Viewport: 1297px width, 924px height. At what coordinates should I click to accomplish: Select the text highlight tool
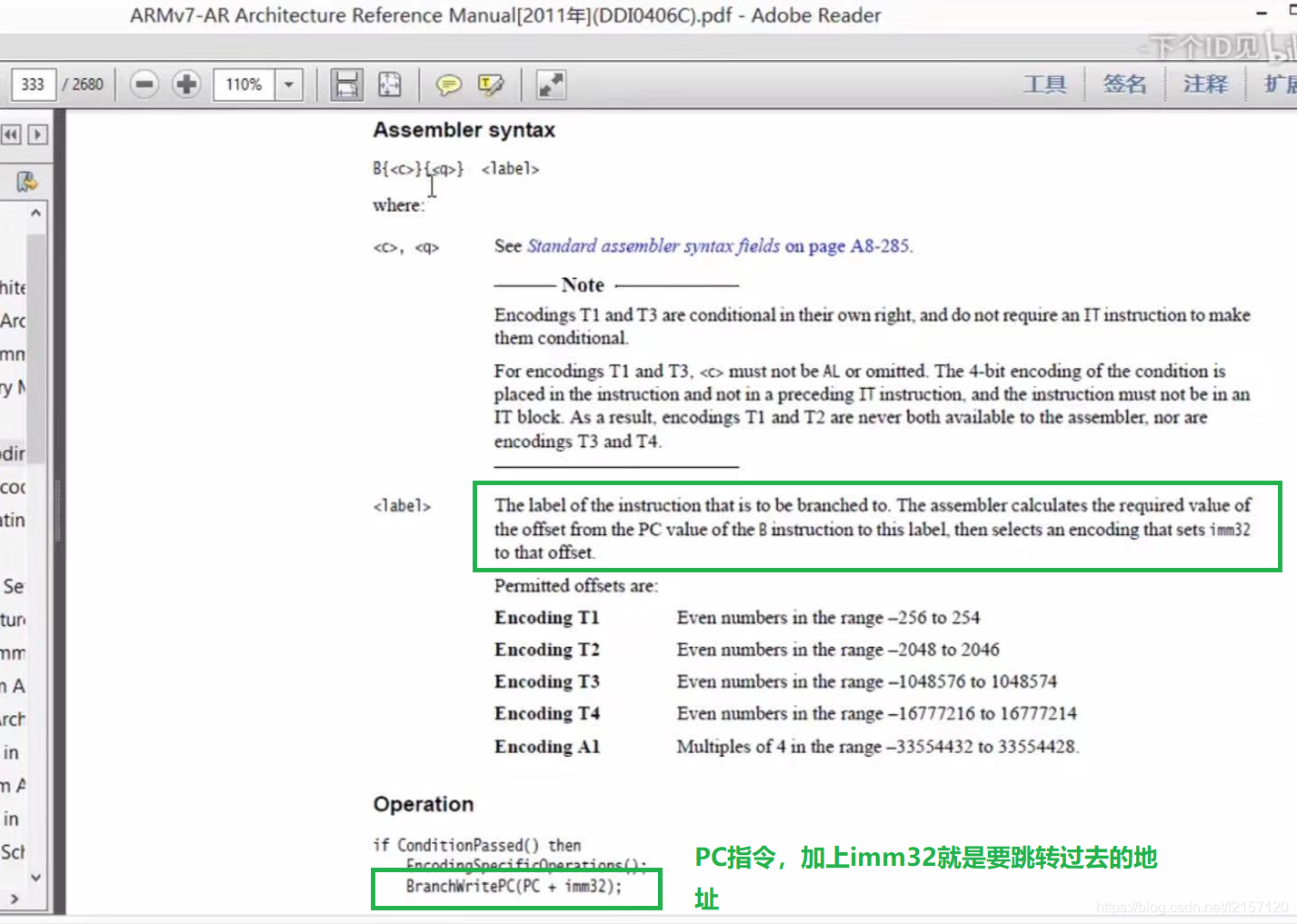pyautogui.click(x=491, y=84)
